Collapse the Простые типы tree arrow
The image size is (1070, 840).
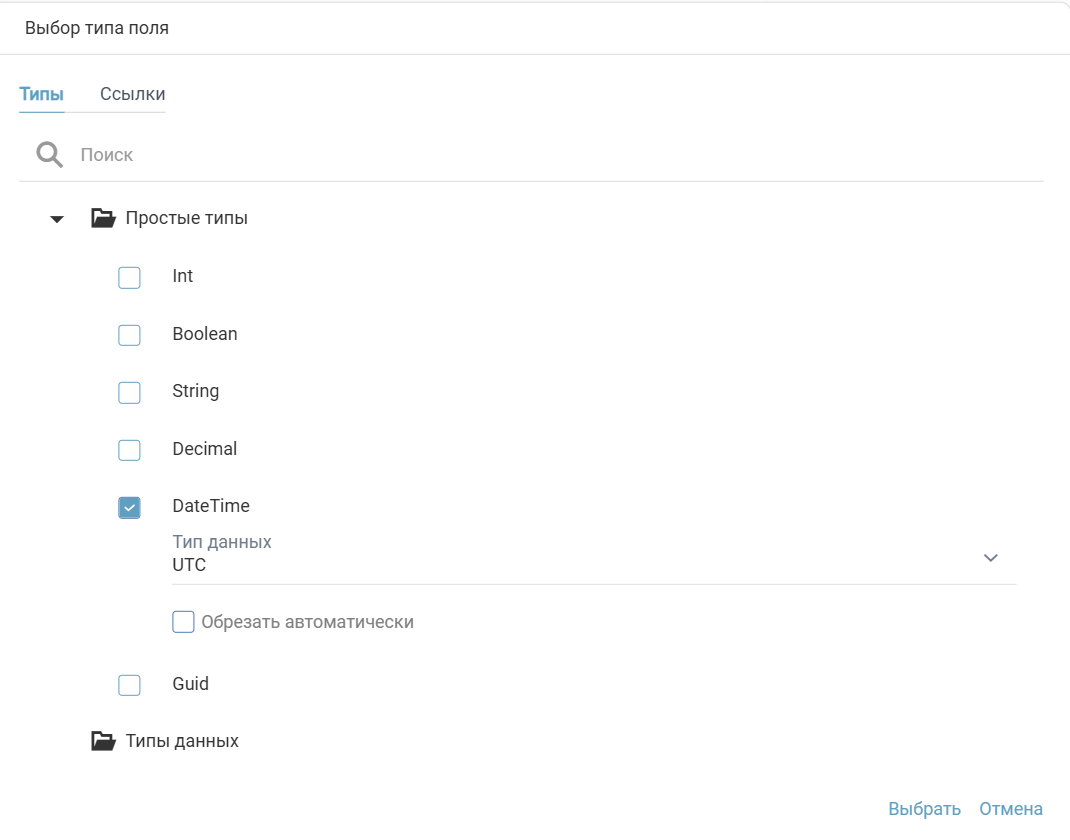[57, 219]
